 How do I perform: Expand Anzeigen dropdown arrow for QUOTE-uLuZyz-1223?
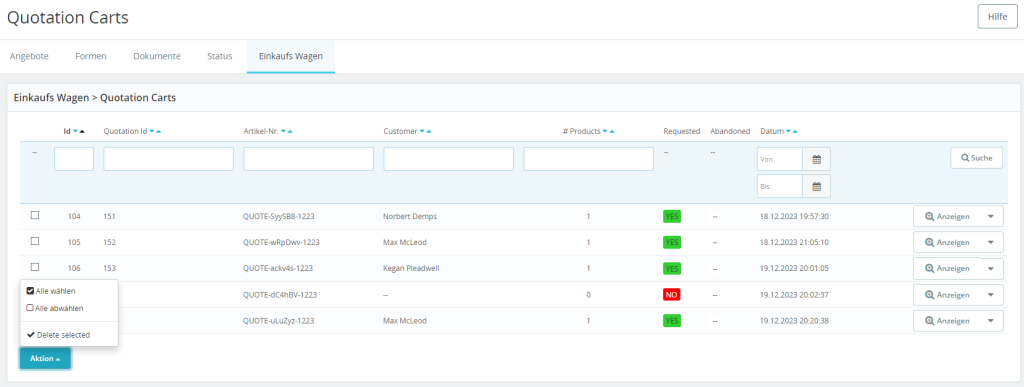click(x=991, y=320)
